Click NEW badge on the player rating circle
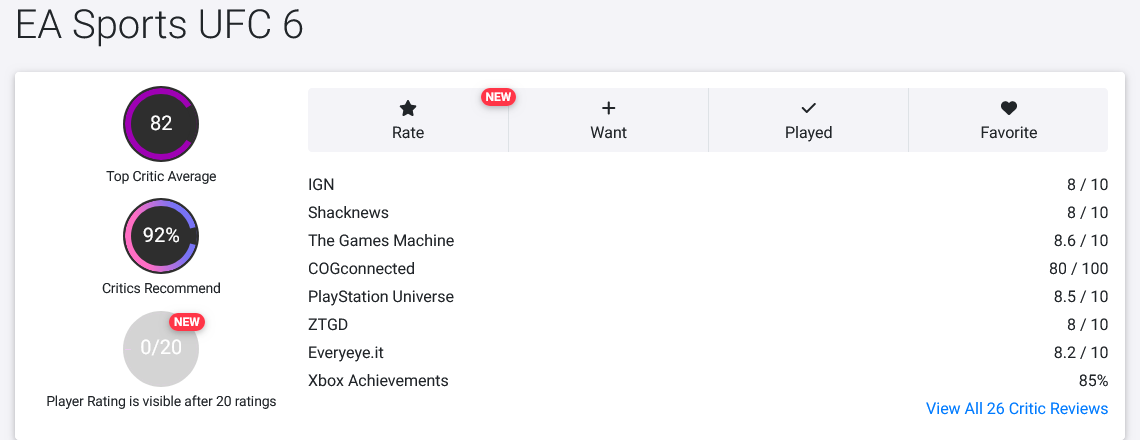Image resolution: width=1140 pixels, height=440 pixels. [x=187, y=322]
